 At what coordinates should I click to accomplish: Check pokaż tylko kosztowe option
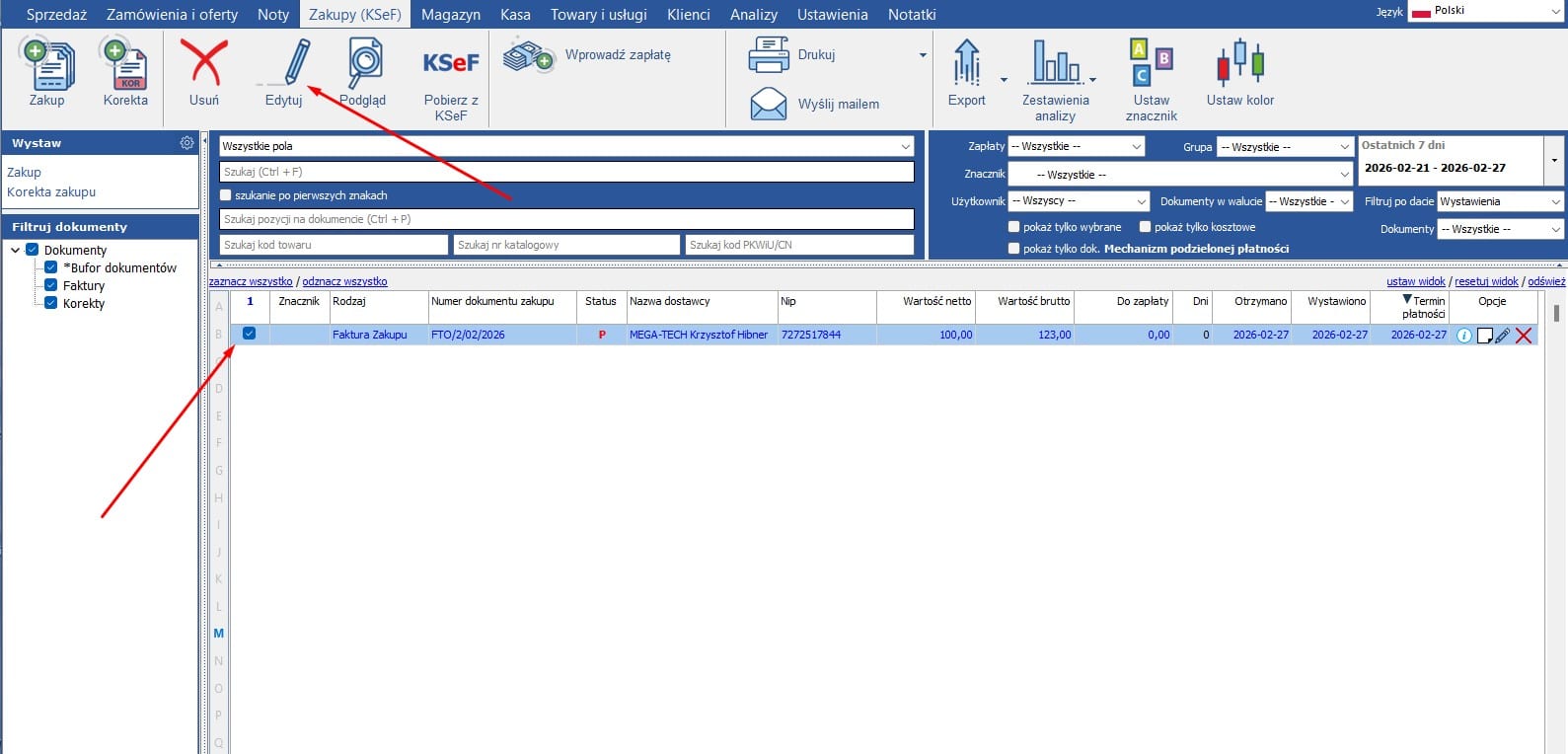click(1145, 227)
